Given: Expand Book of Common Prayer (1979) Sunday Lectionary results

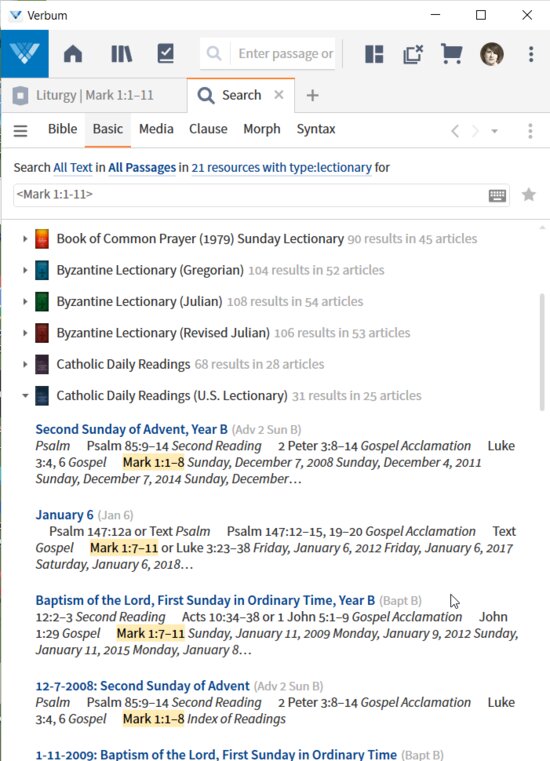Looking at the screenshot, I should pyautogui.click(x=25, y=239).
